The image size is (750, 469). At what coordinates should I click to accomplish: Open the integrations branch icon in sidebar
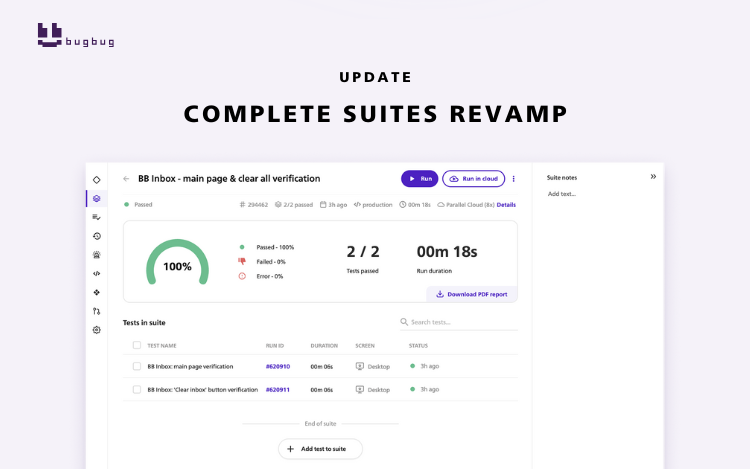click(x=96, y=311)
